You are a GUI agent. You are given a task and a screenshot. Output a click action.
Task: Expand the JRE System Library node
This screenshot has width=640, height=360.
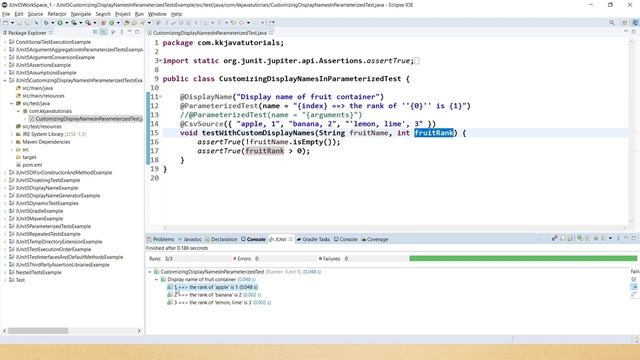[x=12, y=134]
